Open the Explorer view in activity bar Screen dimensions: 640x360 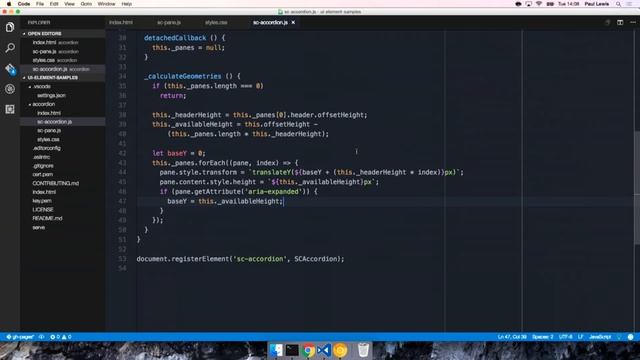(x=10, y=27)
